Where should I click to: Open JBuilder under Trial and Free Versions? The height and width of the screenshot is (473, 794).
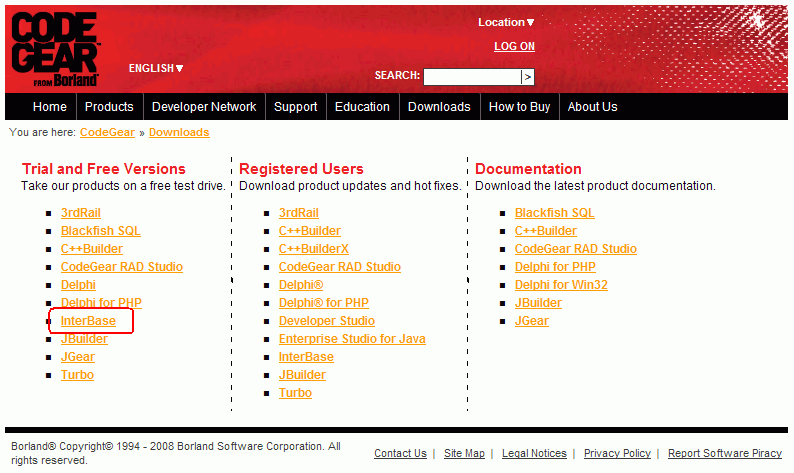[84, 339]
